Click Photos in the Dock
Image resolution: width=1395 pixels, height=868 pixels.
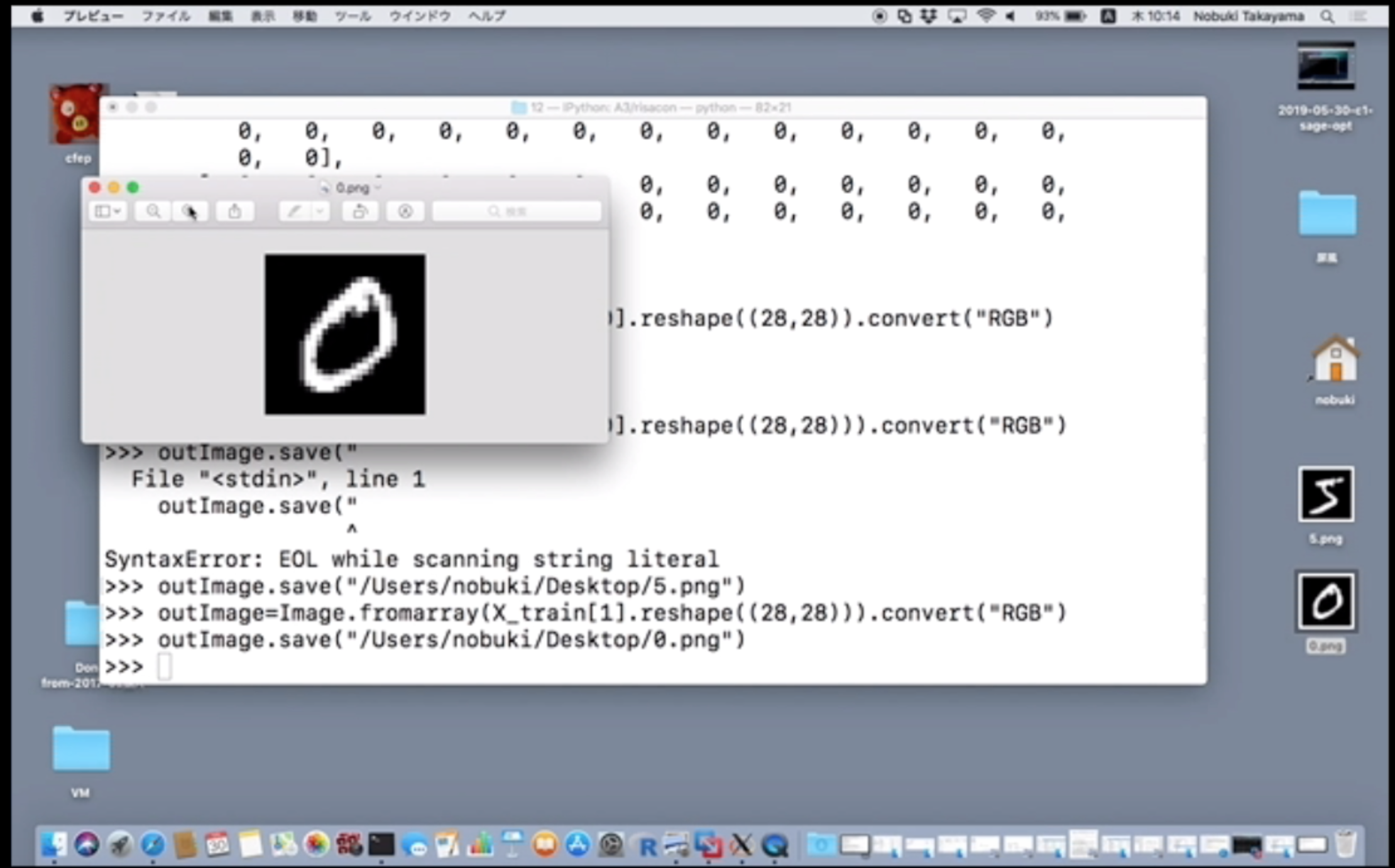[x=316, y=845]
